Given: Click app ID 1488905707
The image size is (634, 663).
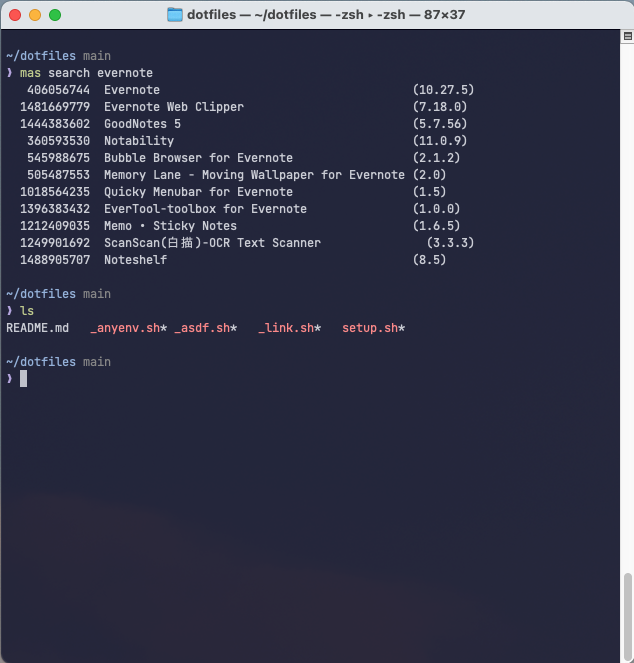Looking at the screenshot, I should coord(55,260).
